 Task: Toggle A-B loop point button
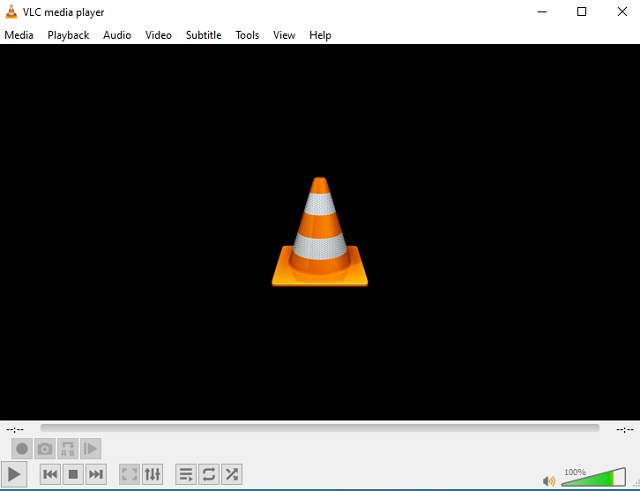[x=68, y=449]
